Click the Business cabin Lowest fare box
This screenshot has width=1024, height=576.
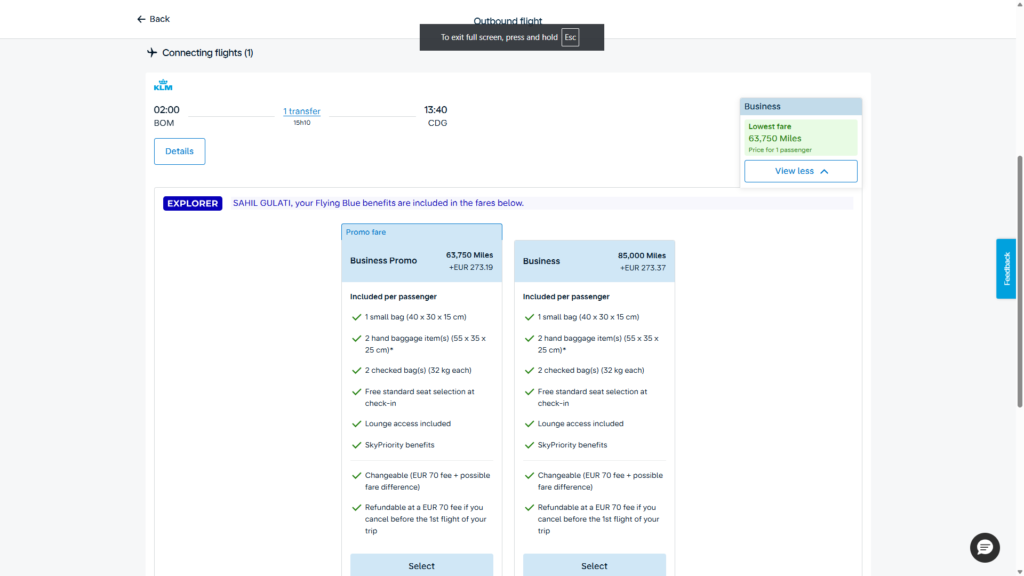[800, 138]
